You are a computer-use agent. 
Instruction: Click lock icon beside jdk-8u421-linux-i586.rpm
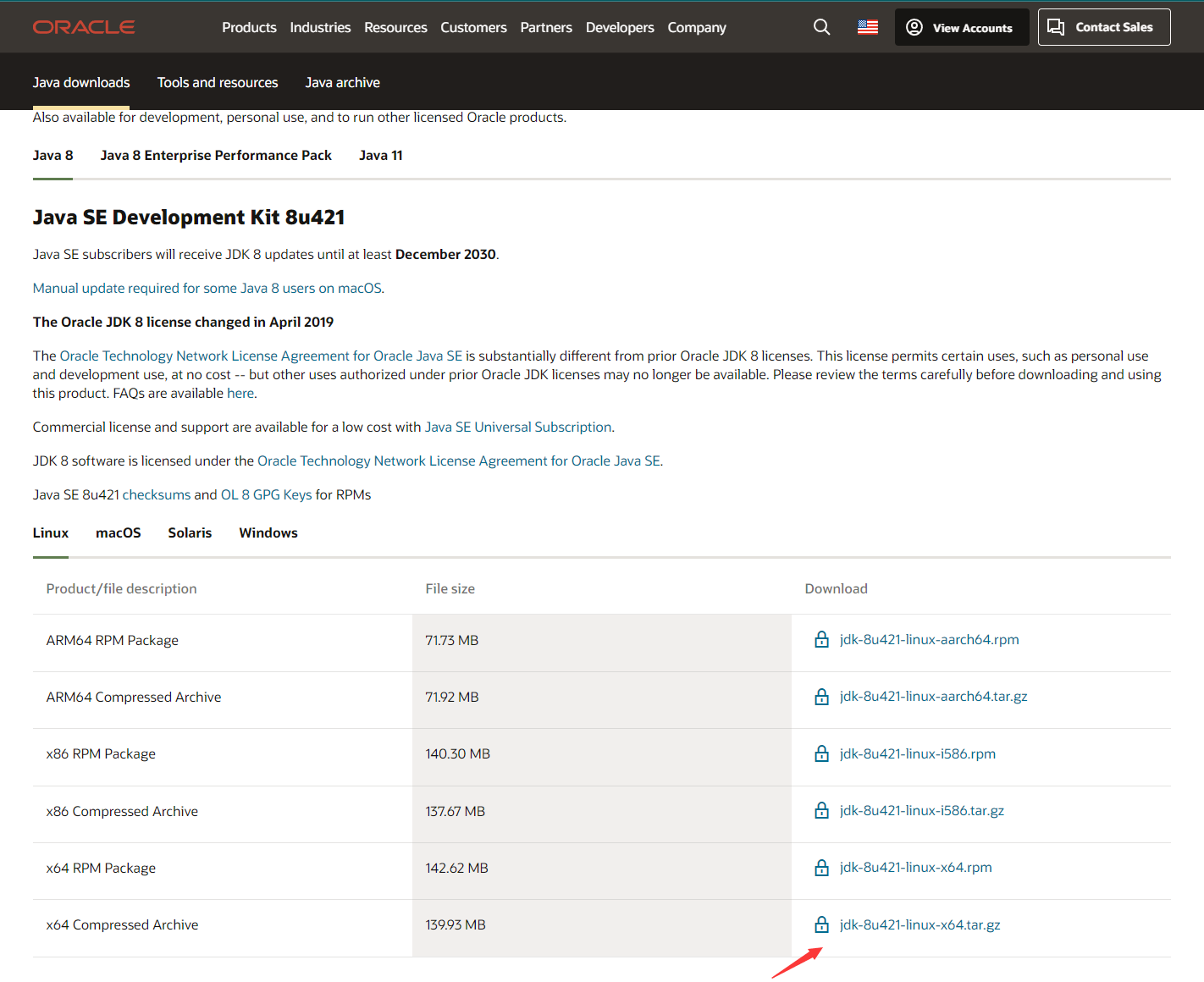(x=821, y=753)
